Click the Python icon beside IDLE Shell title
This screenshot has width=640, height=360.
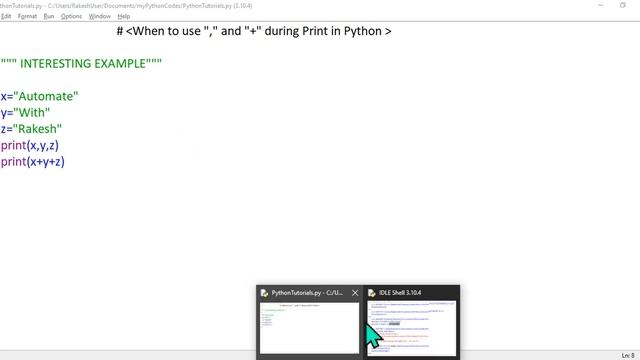tap(371, 293)
